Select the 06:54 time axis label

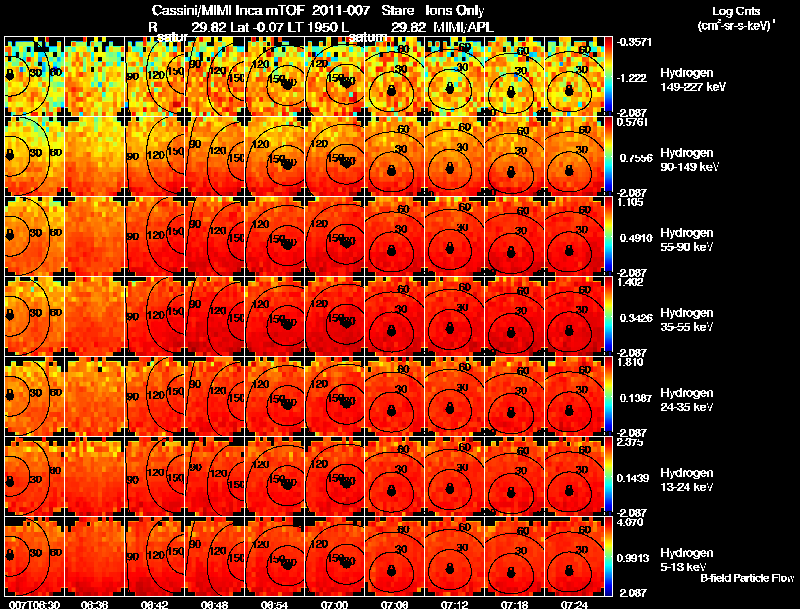pyautogui.click(x=274, y=604)
